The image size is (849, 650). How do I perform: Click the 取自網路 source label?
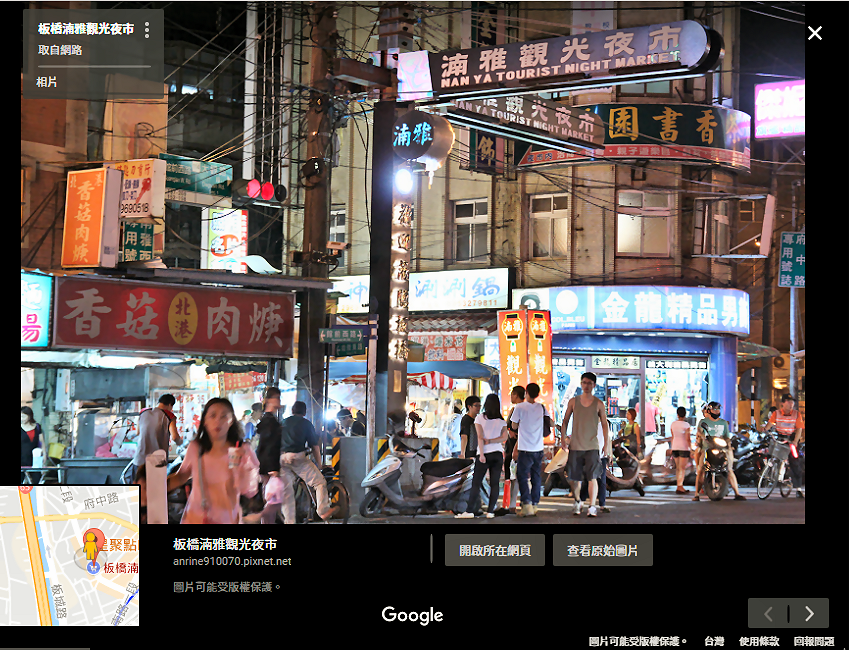coord(60,50)
